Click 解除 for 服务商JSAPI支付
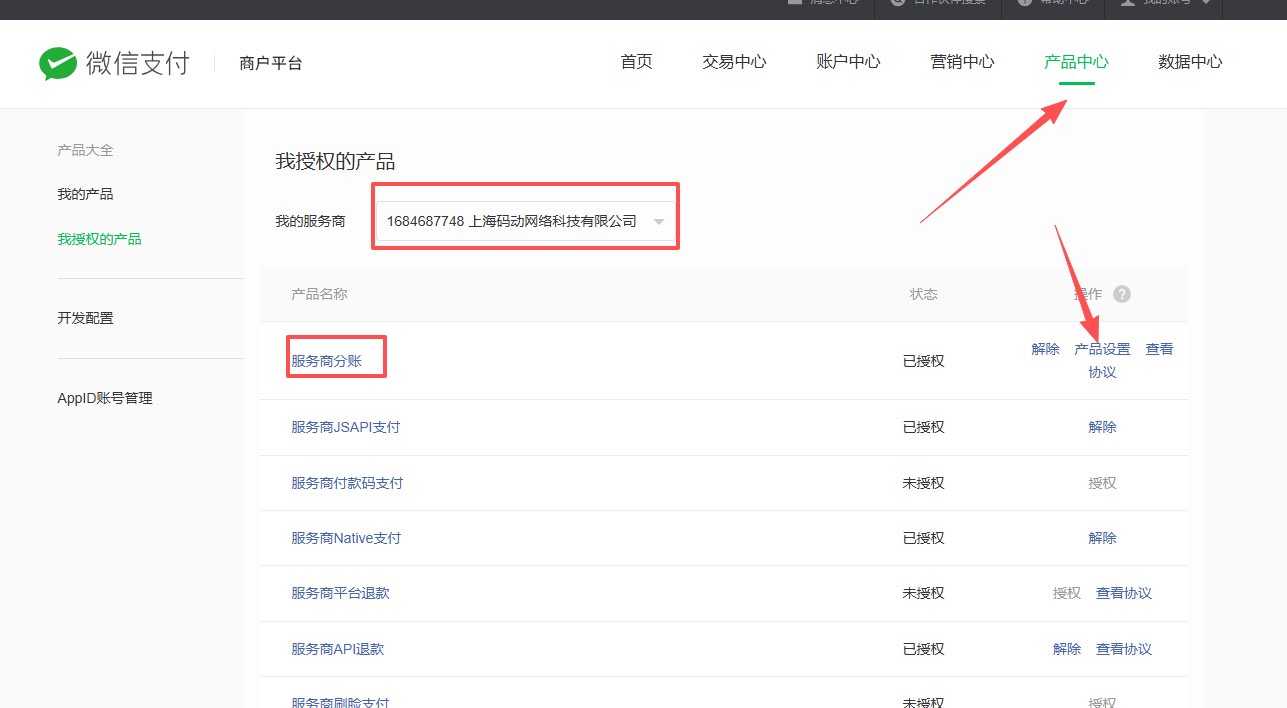Viewport: 1287px width, 708px height. (1102, 427)
